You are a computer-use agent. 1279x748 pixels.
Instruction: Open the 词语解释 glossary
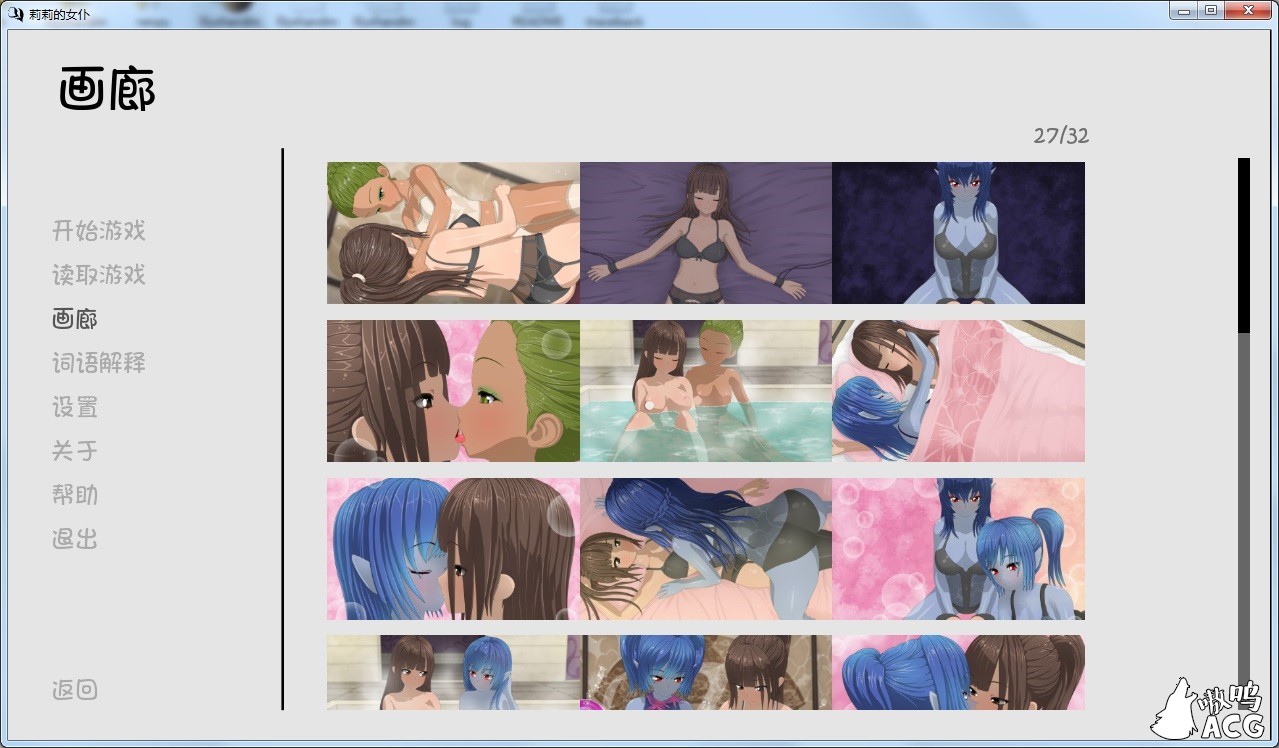point(99,363)
